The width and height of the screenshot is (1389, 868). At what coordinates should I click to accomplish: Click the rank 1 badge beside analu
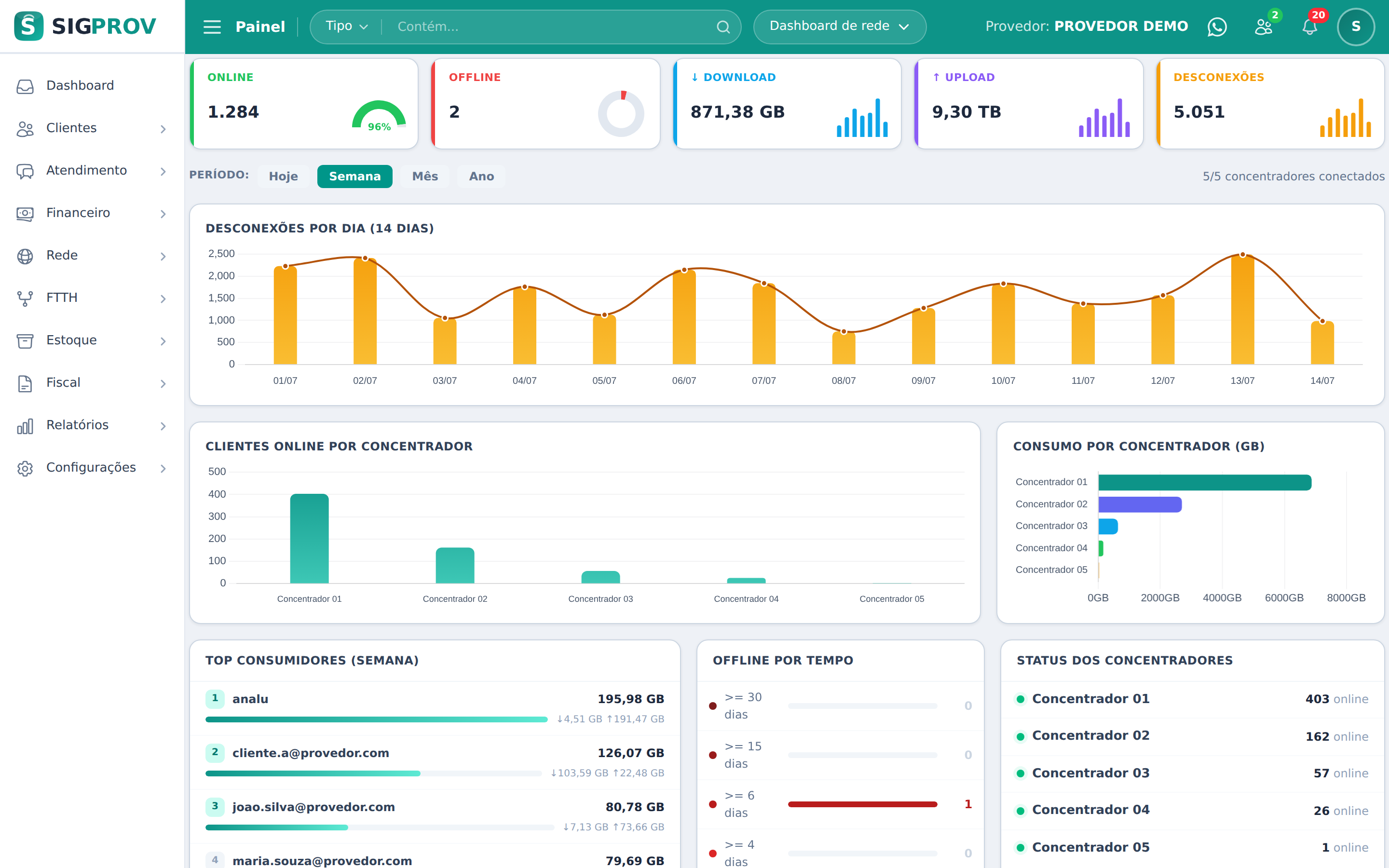point(215,699)
